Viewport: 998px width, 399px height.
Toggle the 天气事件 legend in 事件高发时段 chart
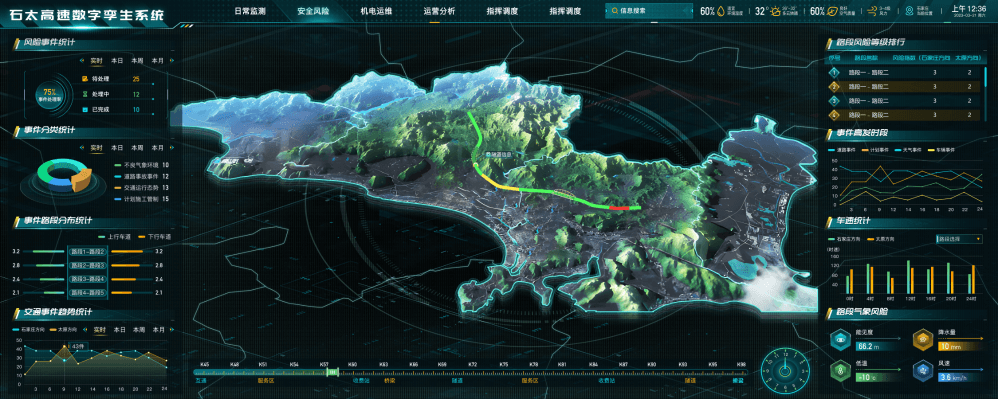(x=908, y=150)
